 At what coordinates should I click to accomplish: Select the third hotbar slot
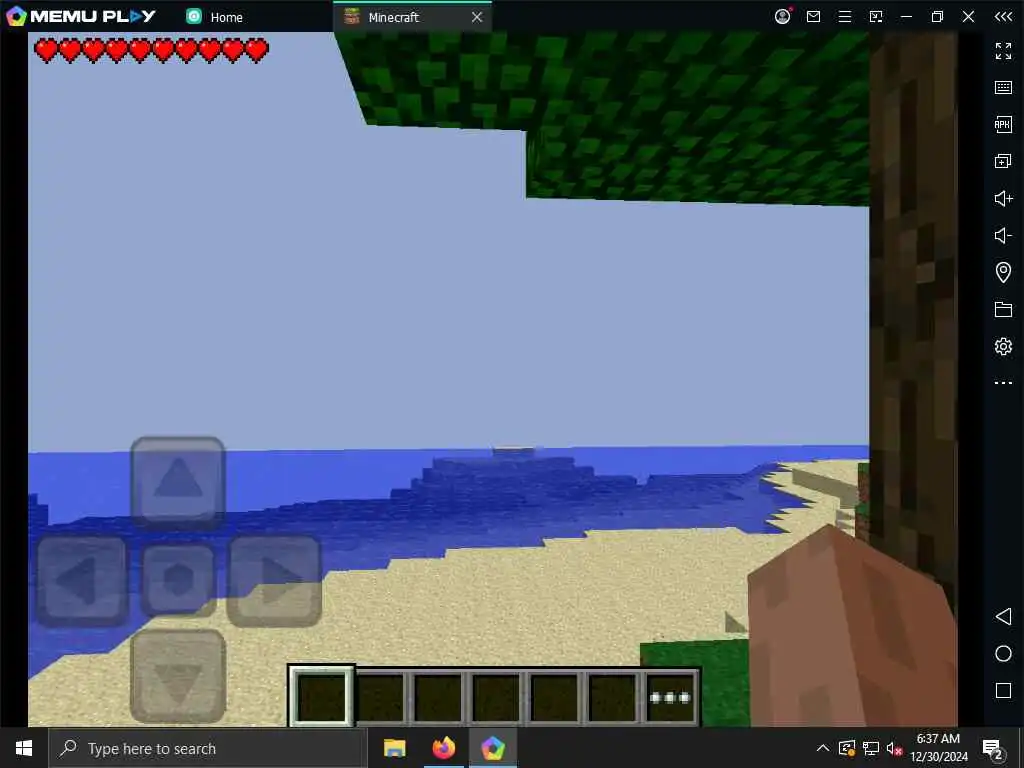(x=438, y=697)
